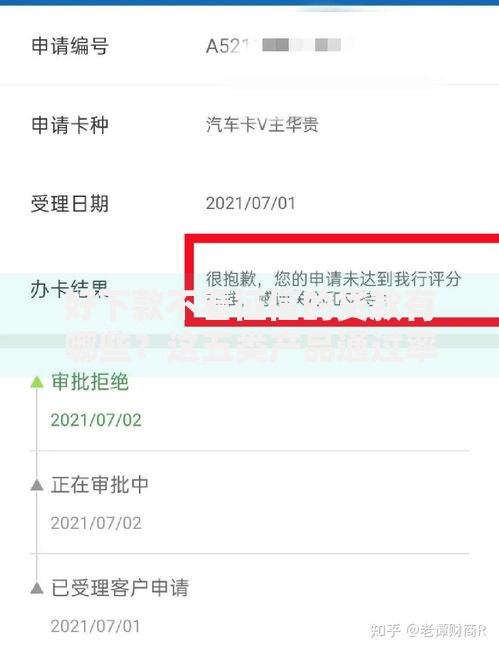Select the 正在审批中 status step

click(100, 485)
